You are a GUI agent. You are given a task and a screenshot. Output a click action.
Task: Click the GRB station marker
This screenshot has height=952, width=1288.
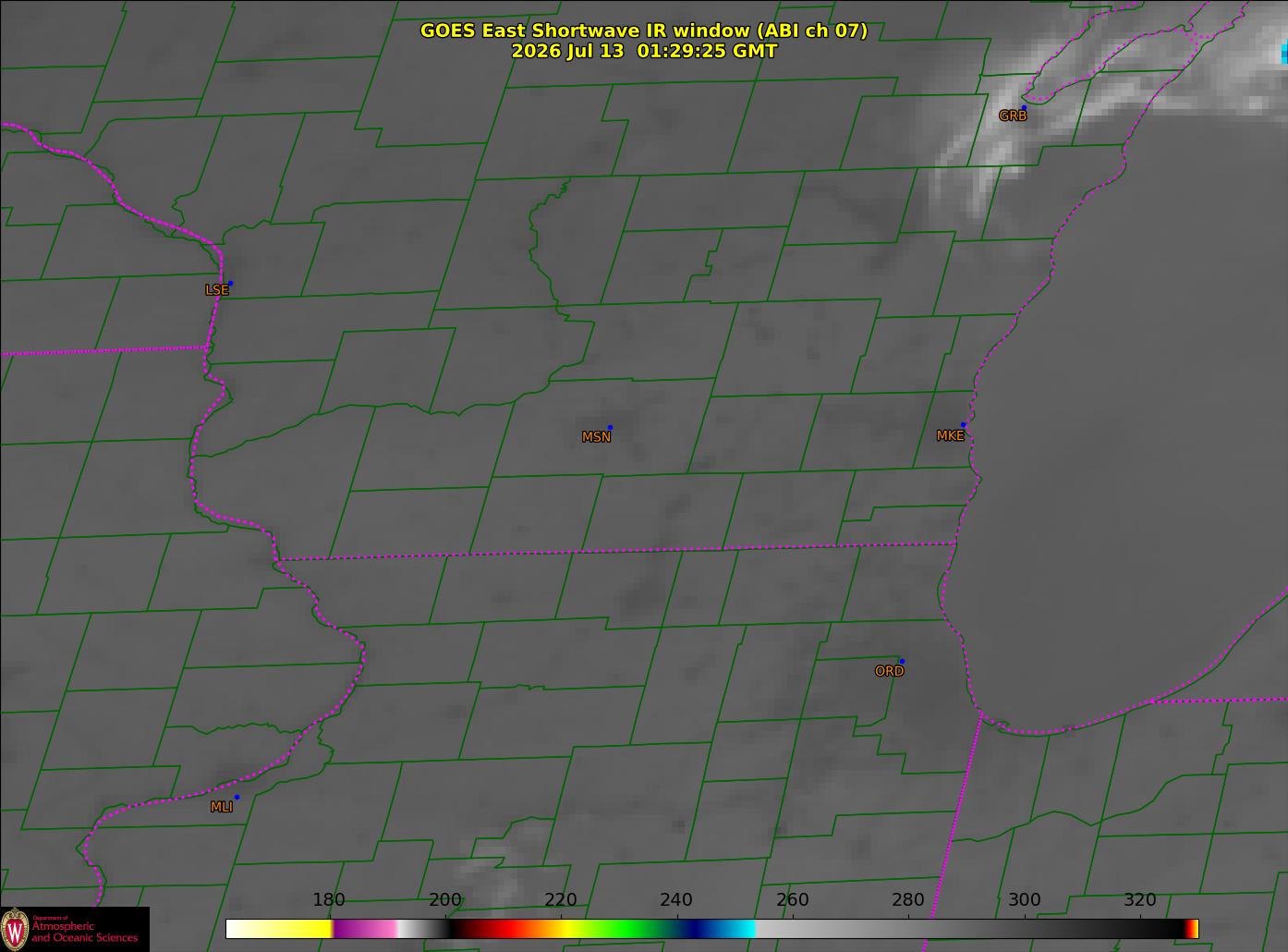pyautogui.click(x=1023, y=108)
